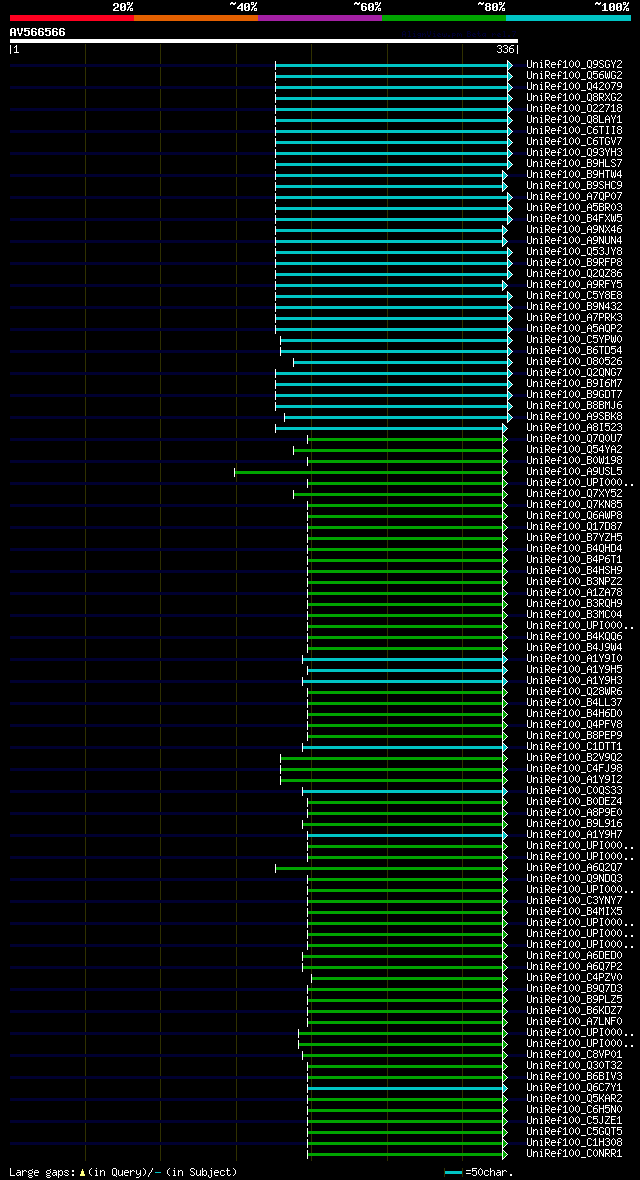Screen dimensions: 640x1180
Task: Click the green alignment bar for A6Q2Q7
Action: click(x=391, y=868)
